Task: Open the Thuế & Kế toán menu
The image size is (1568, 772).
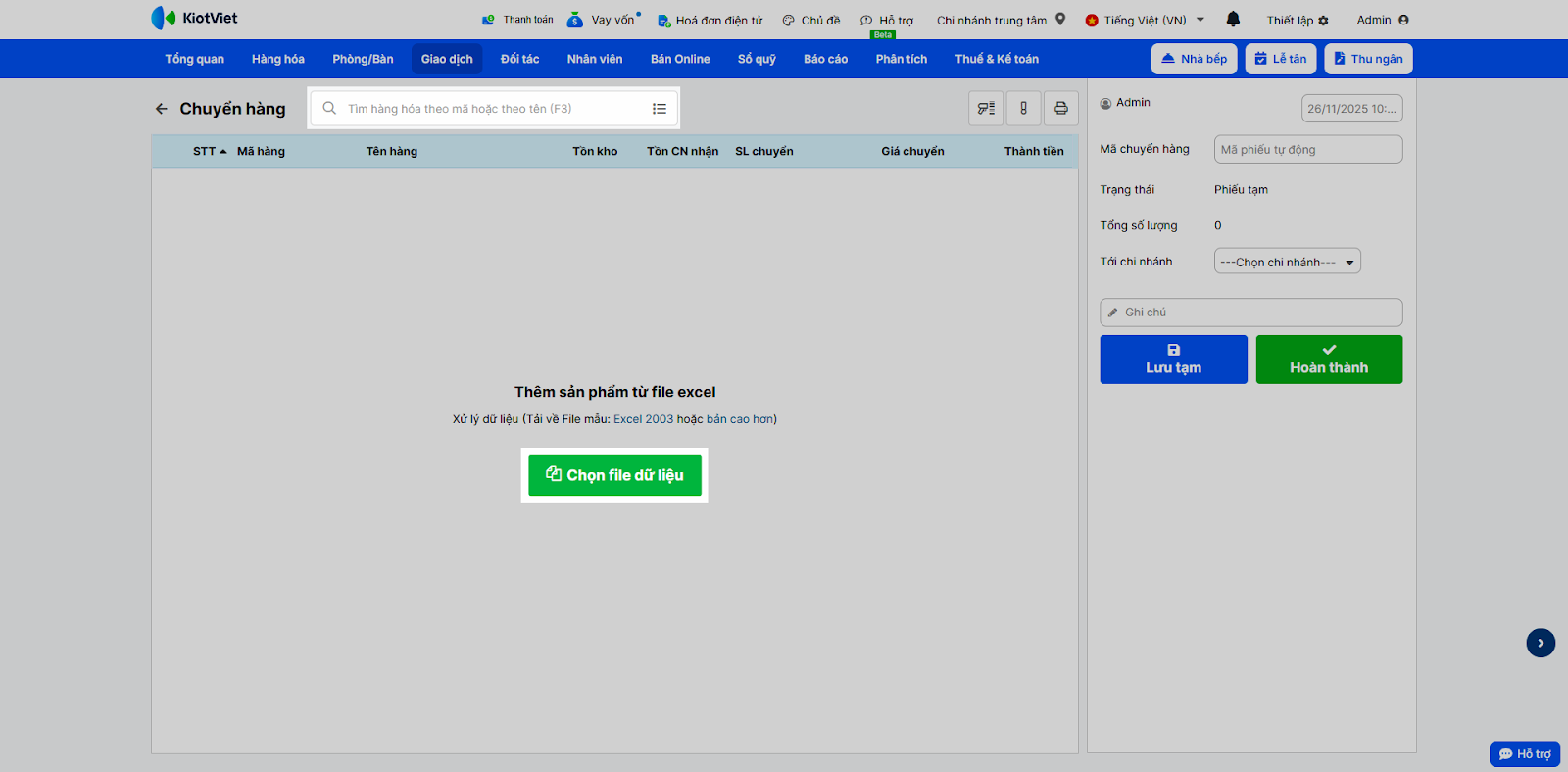Action: [997, 59]
